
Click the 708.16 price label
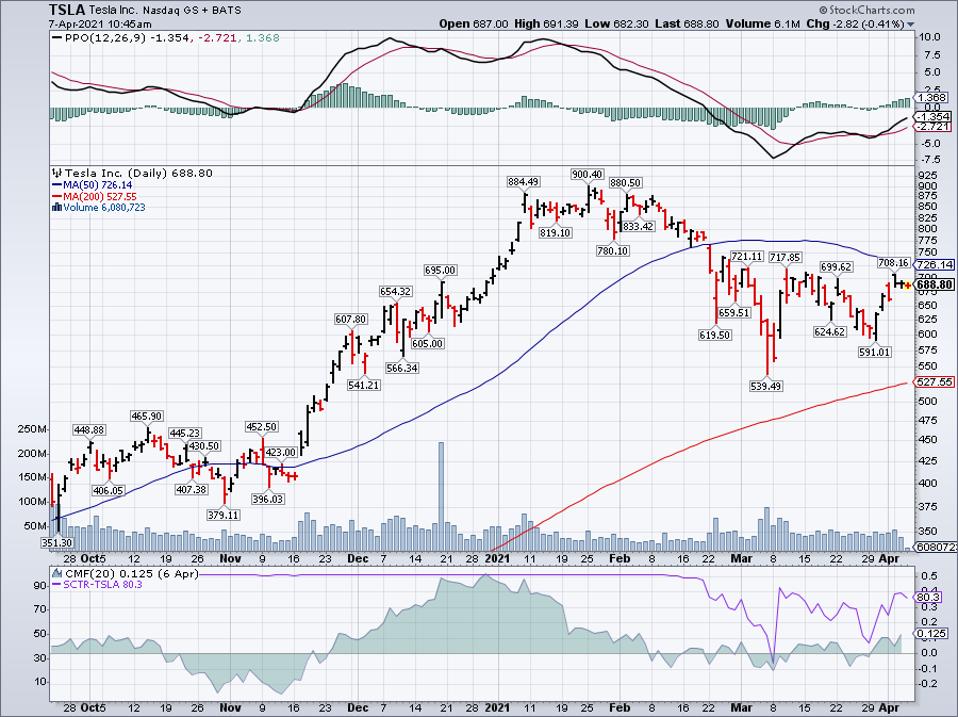(894, 263)
